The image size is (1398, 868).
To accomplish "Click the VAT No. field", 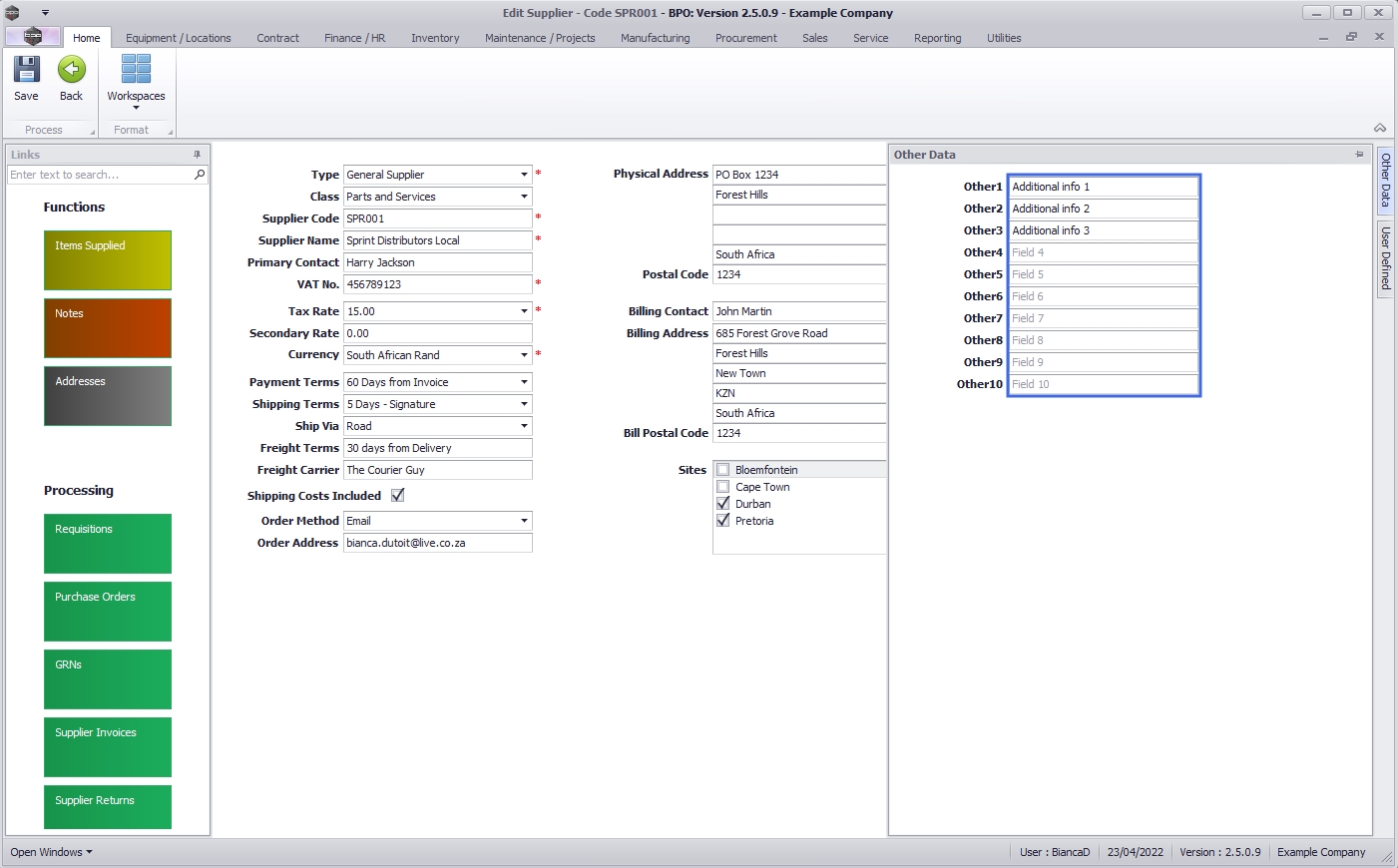I will [x=438, y=284].
